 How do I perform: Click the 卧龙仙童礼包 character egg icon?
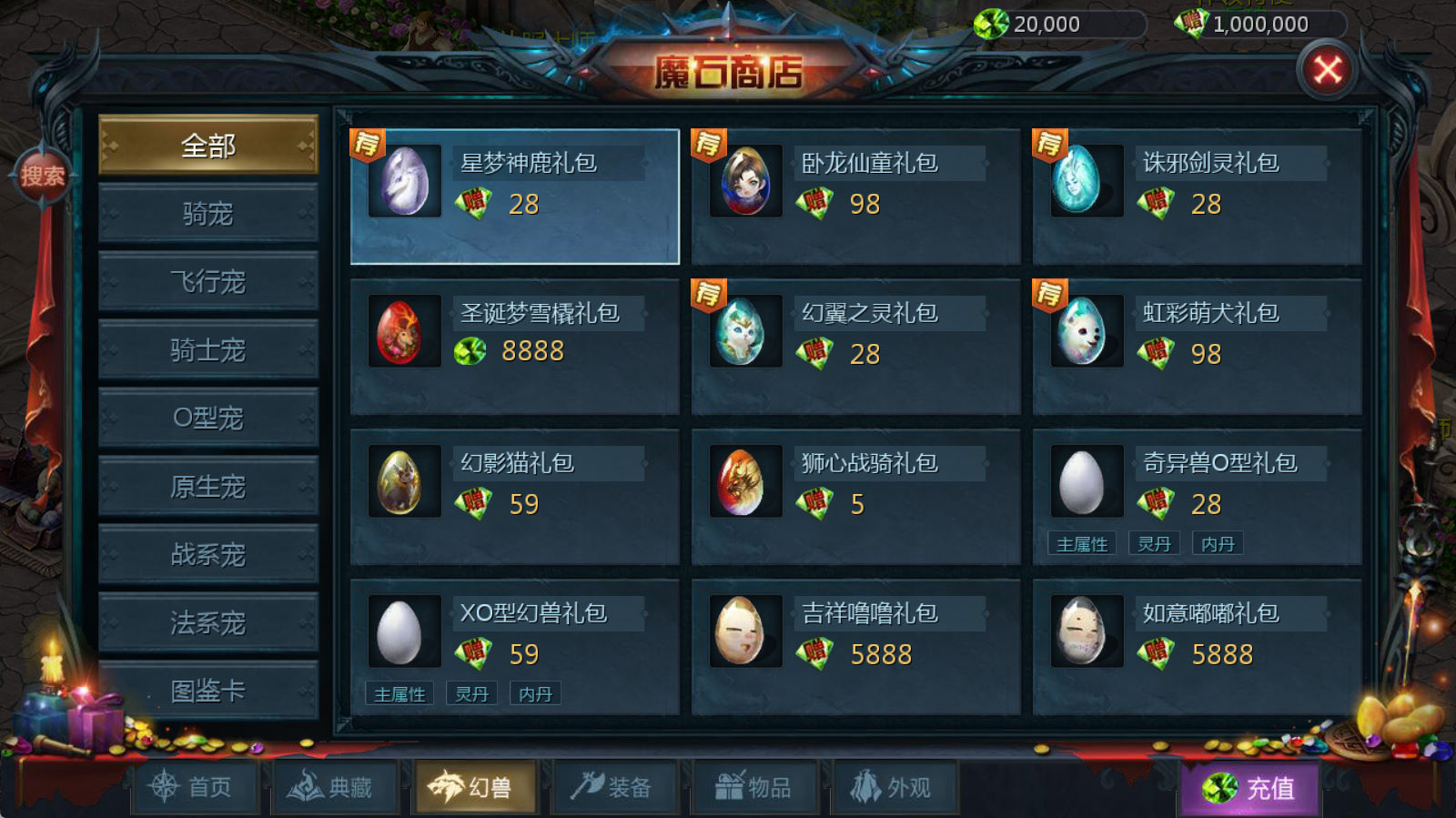coord(746,181)
